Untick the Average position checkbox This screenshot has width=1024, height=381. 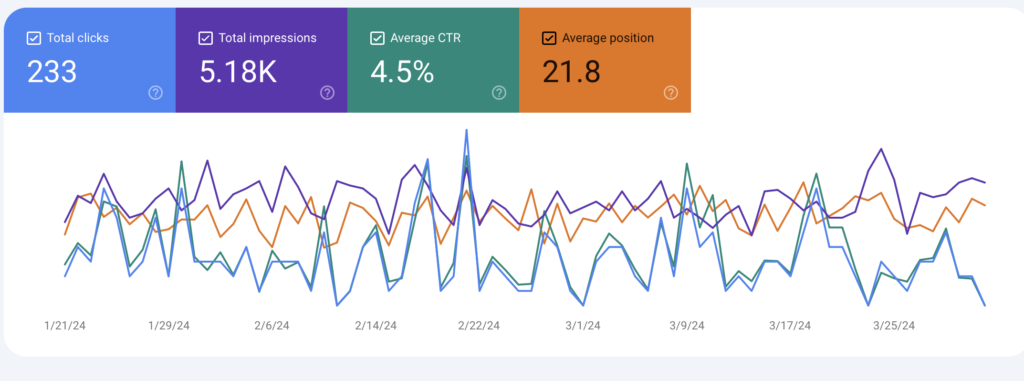pos(549,39)
